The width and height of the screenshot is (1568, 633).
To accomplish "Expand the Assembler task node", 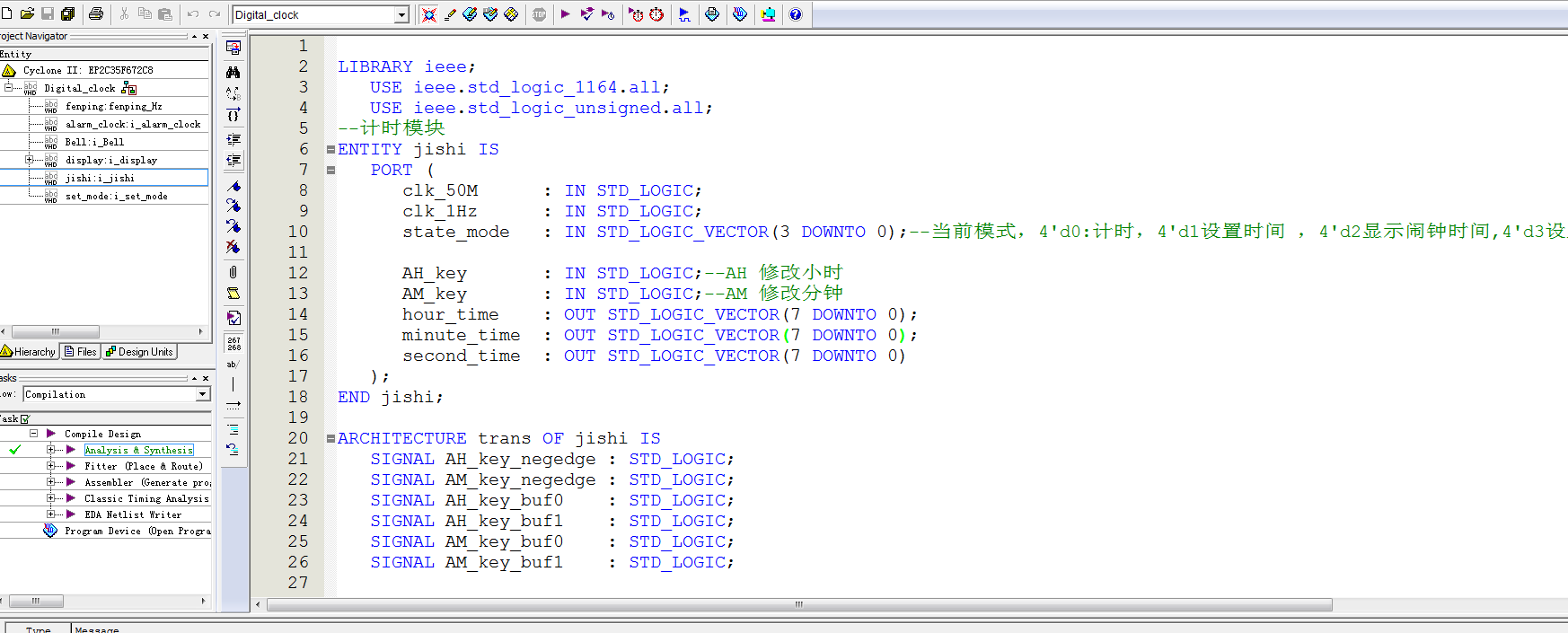I will coord(51,482).
